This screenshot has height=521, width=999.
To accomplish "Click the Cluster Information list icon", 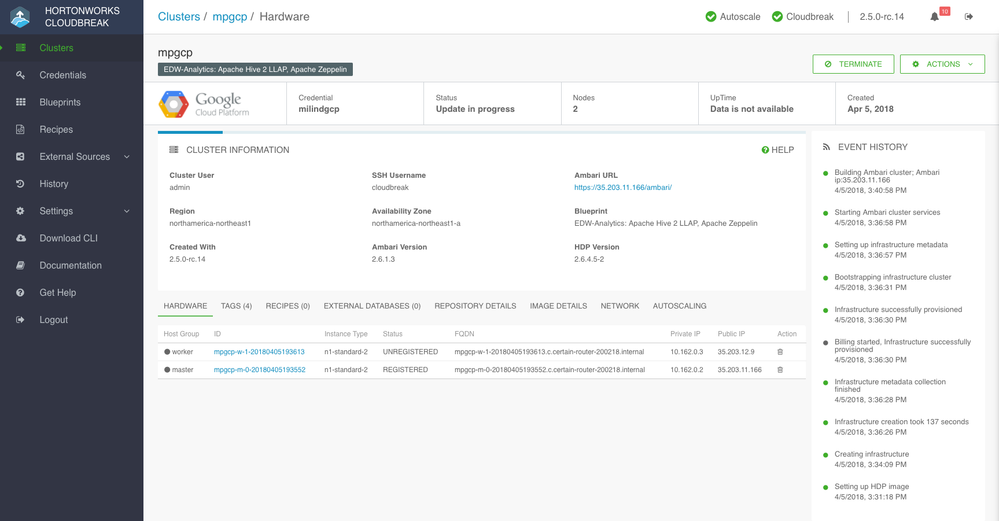I will click(x=173, y=150).
